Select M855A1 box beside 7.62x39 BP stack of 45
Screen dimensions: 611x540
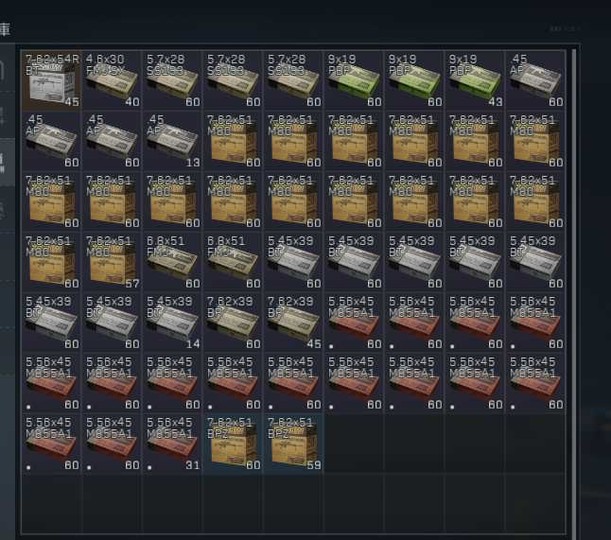pos(354,322)
